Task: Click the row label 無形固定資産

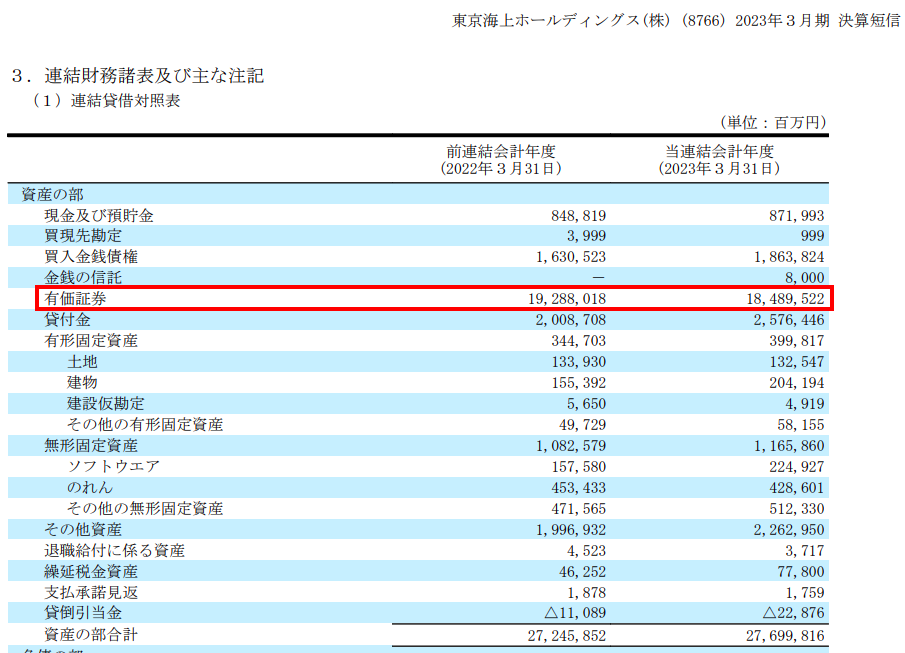Action: pos(91,446)
